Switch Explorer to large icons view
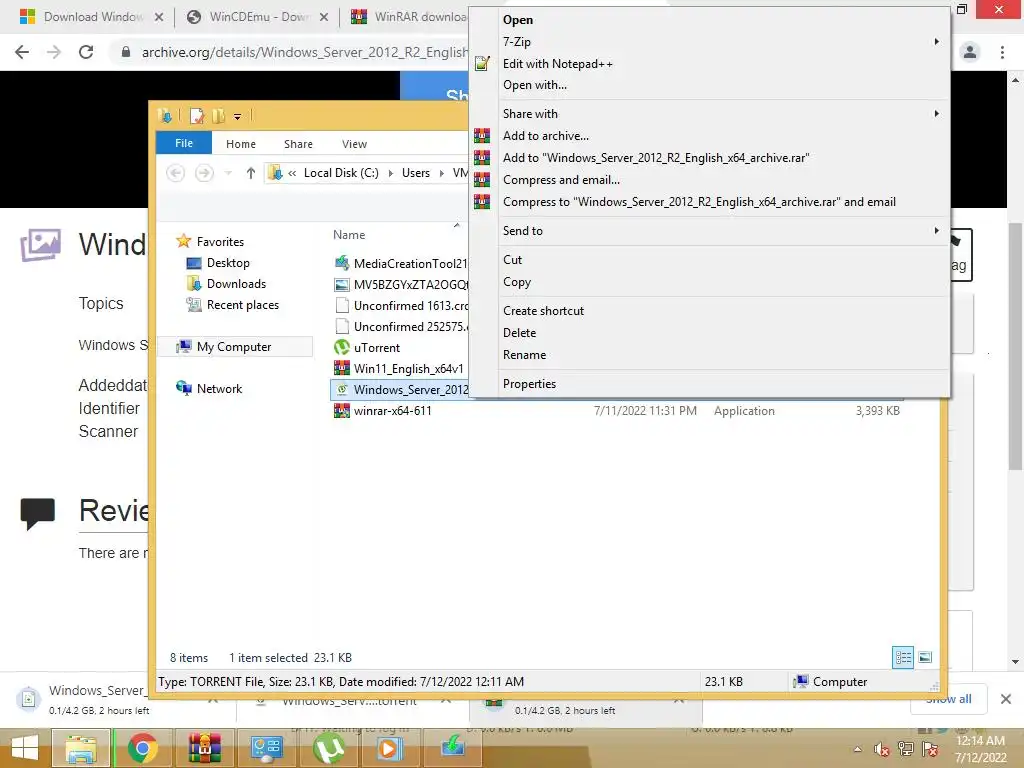 tap(925, 658)
